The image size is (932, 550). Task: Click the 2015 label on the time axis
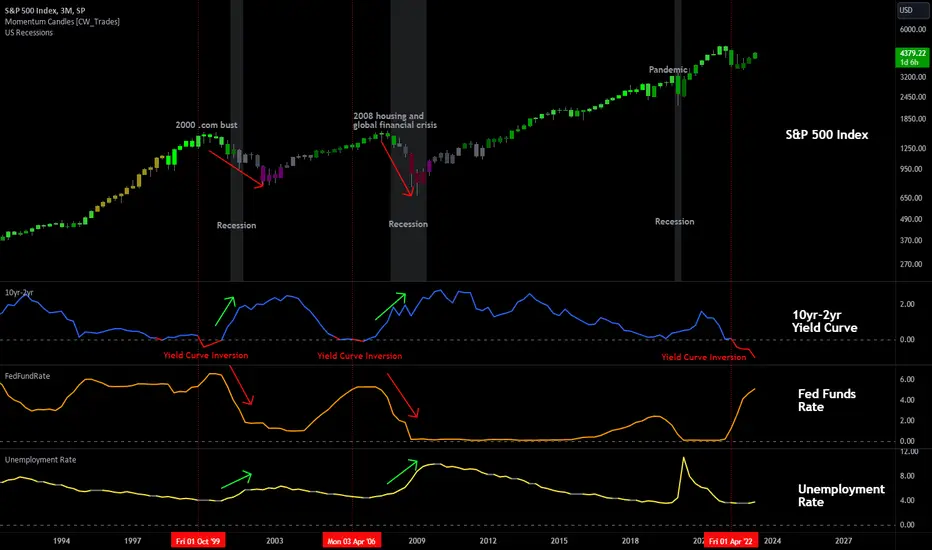559,540
